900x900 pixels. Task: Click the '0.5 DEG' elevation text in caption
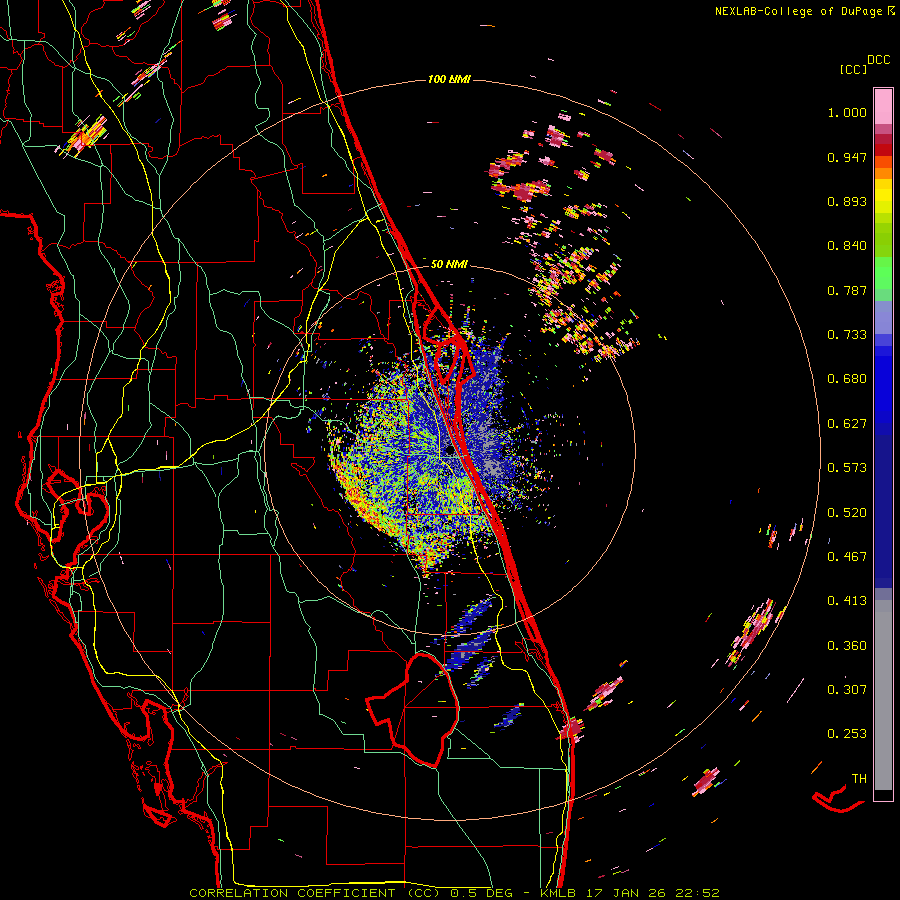click(482, 893)
